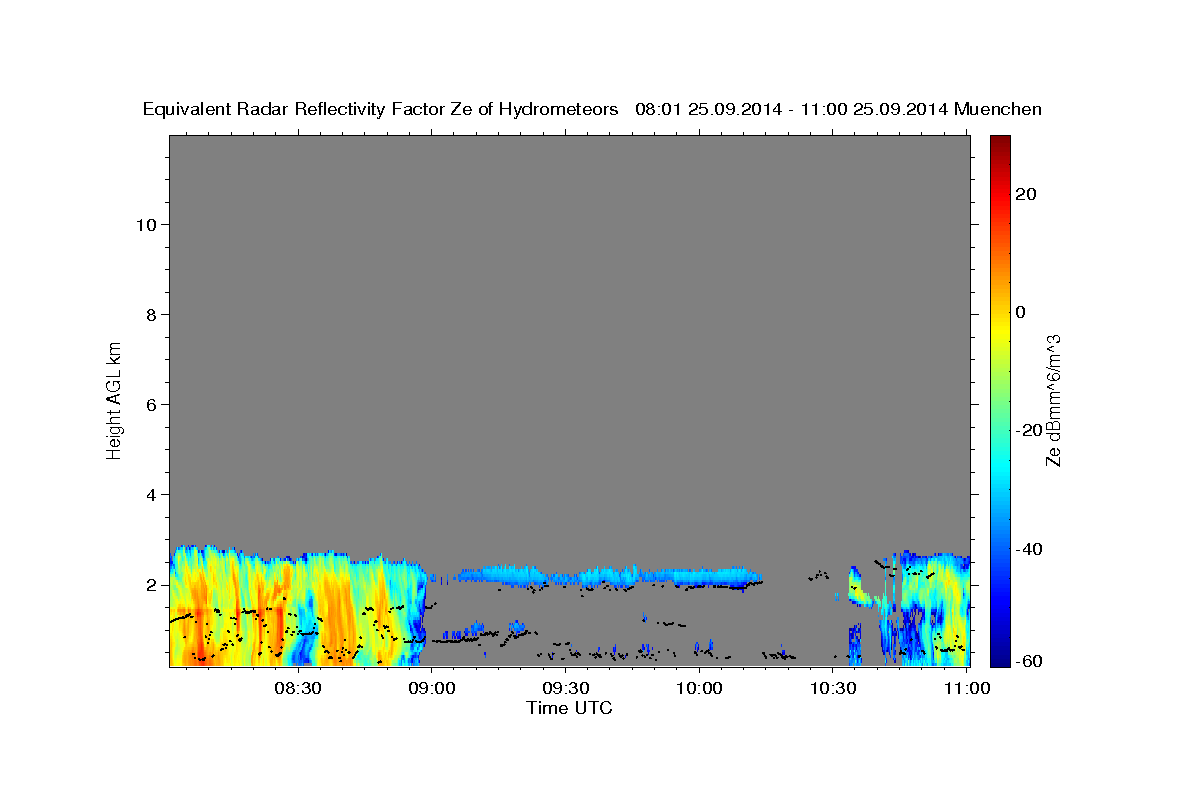
Task: Click the dark red top of the colorbar
Action: pyautogui.click(x=999, y=145)
